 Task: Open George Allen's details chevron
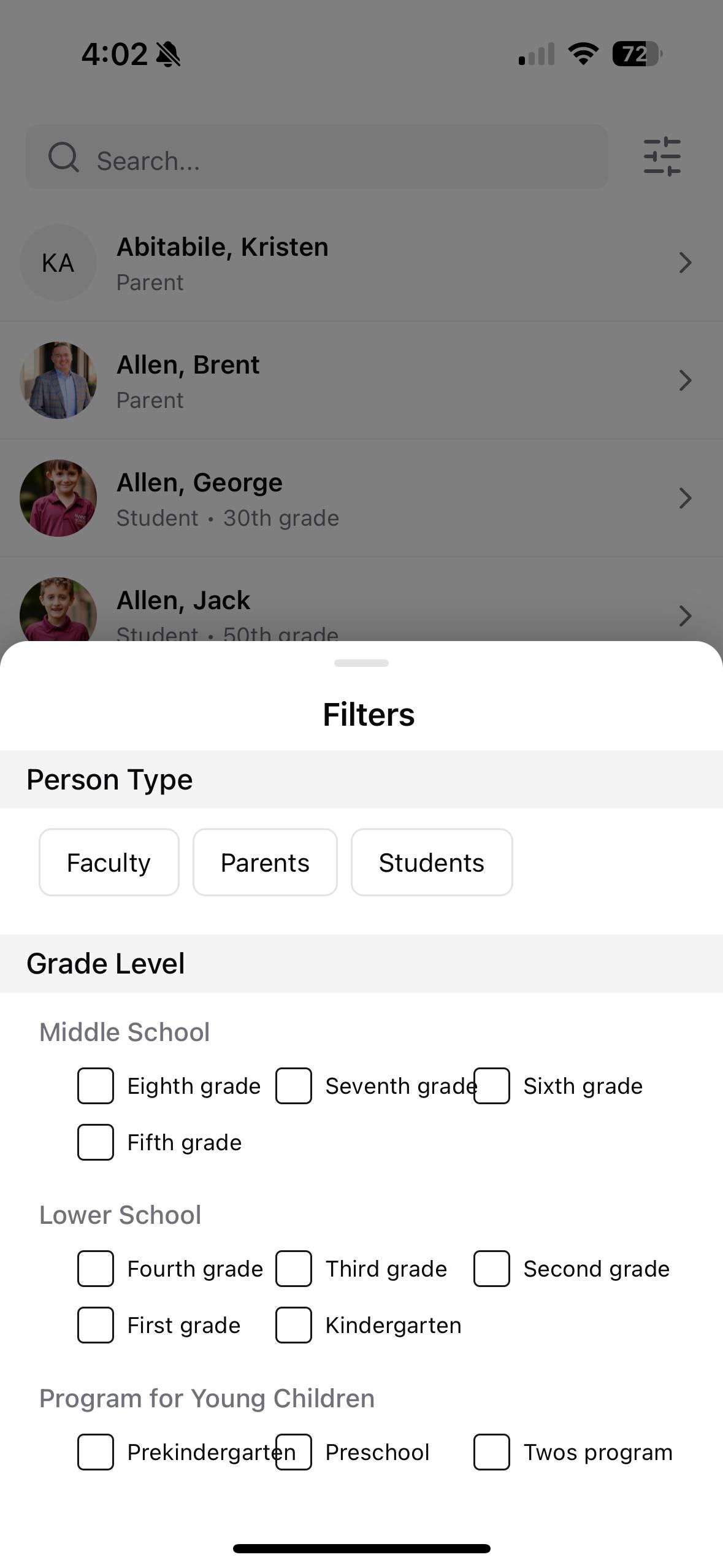tap(685, 498)
